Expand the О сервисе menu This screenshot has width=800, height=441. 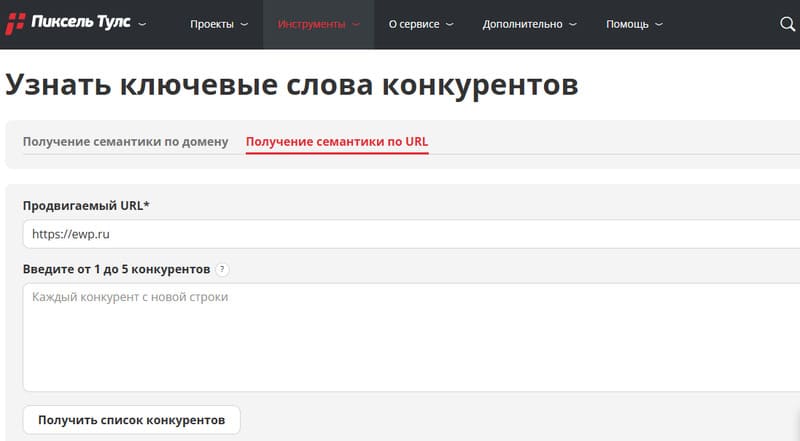(421, 24)
